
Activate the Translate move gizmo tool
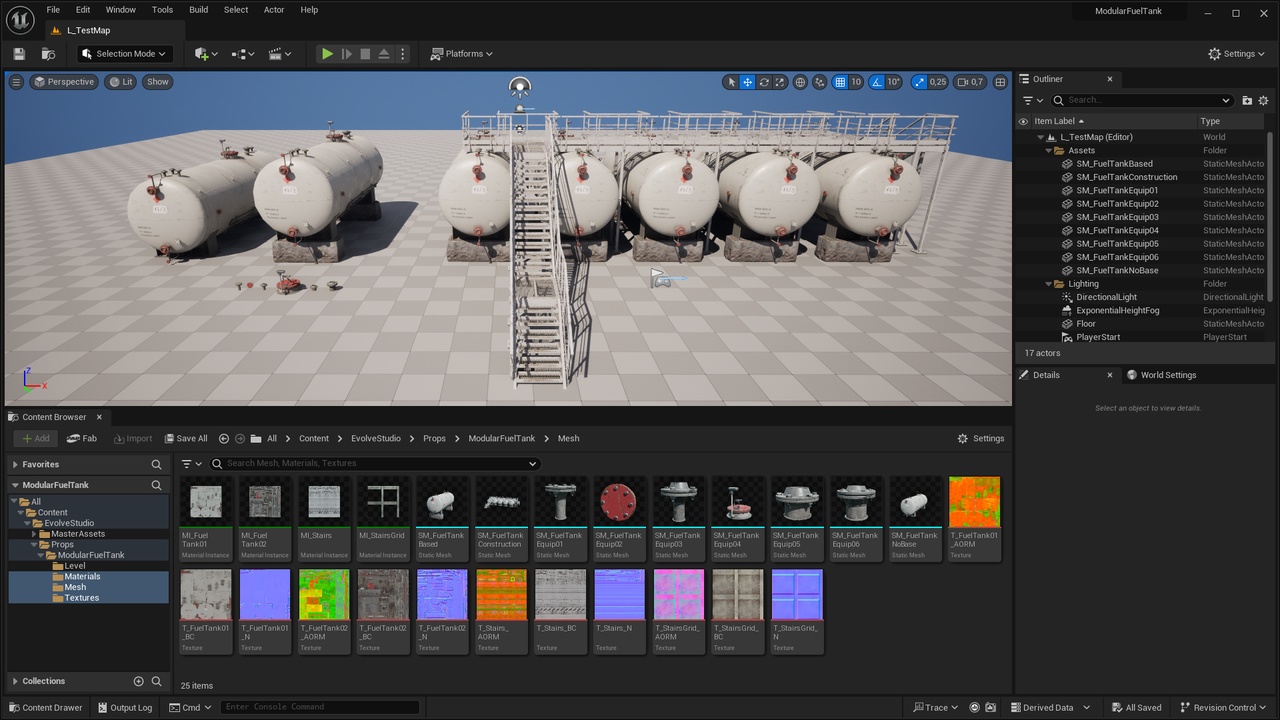[x=747, y=82]
